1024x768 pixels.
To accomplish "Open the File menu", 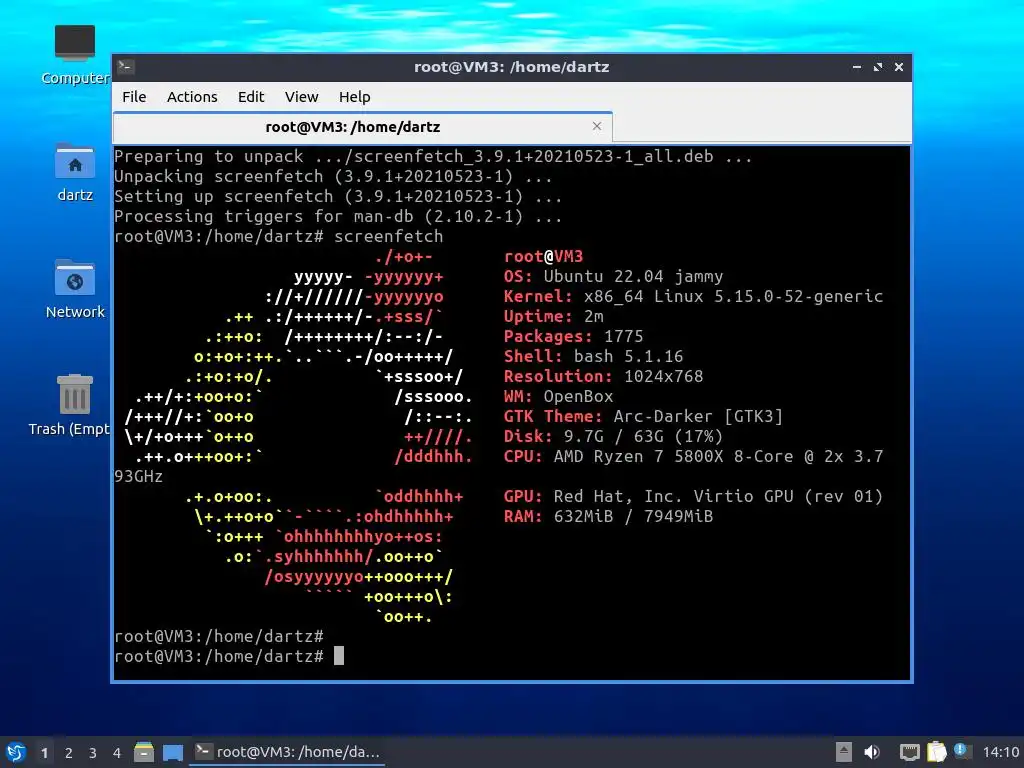I will click(134, 97).
